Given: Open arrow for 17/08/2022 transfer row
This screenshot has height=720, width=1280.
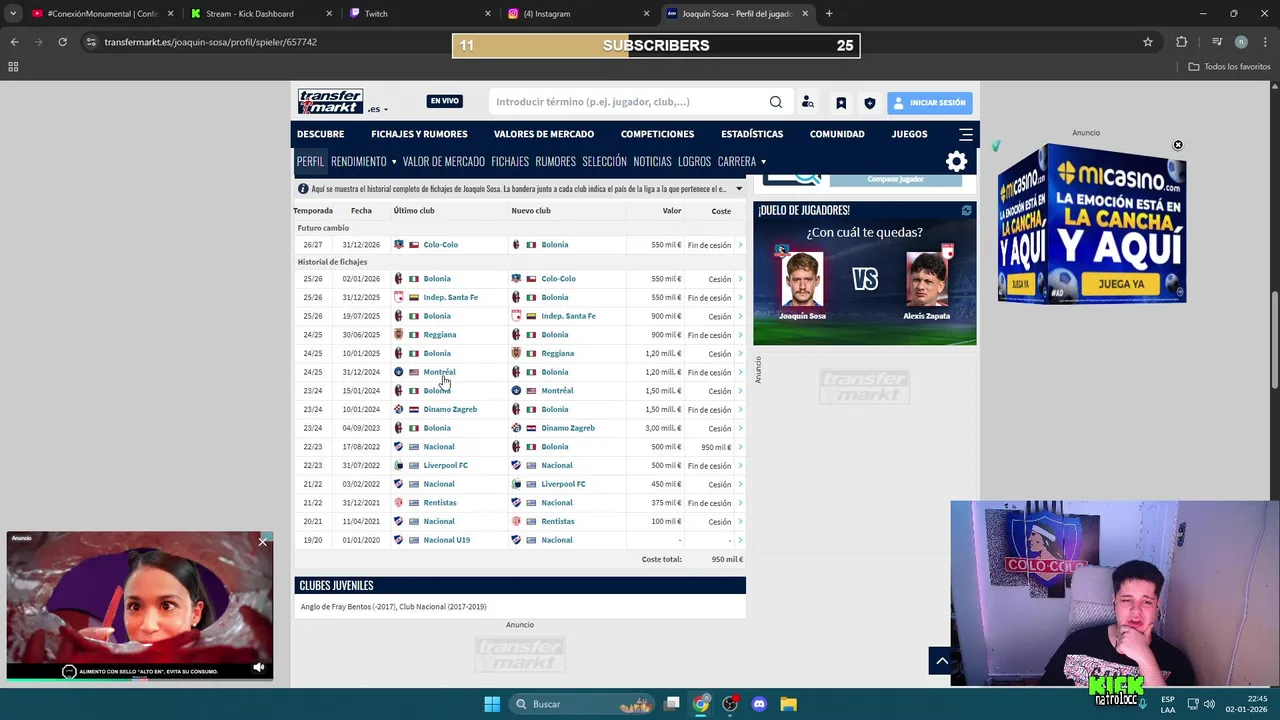Looking at the screenshot, I should tap(740, 447).
